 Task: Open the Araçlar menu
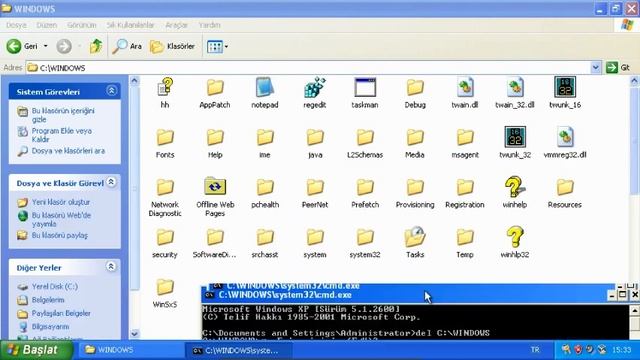[176, 25]
